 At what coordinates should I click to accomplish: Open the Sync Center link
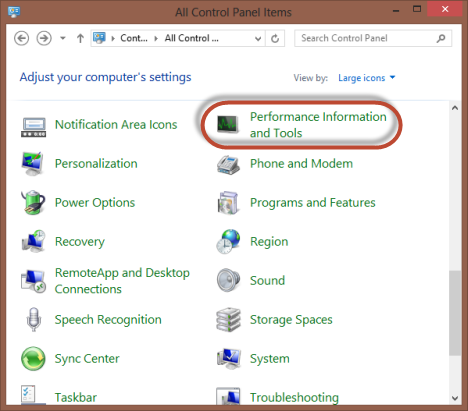click(x=87, y=359)
